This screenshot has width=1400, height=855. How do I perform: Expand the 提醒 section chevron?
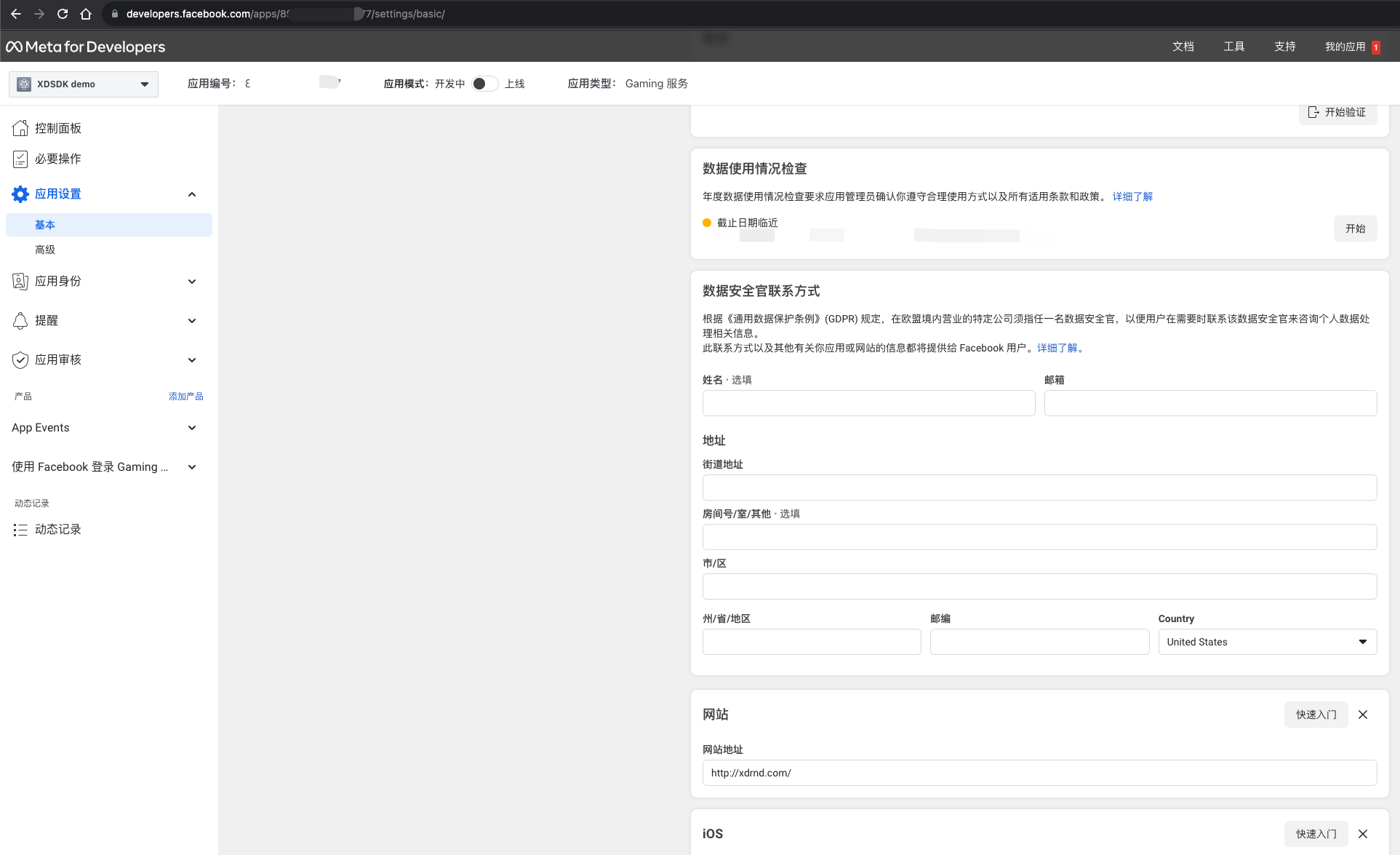(x=192, y=321)
